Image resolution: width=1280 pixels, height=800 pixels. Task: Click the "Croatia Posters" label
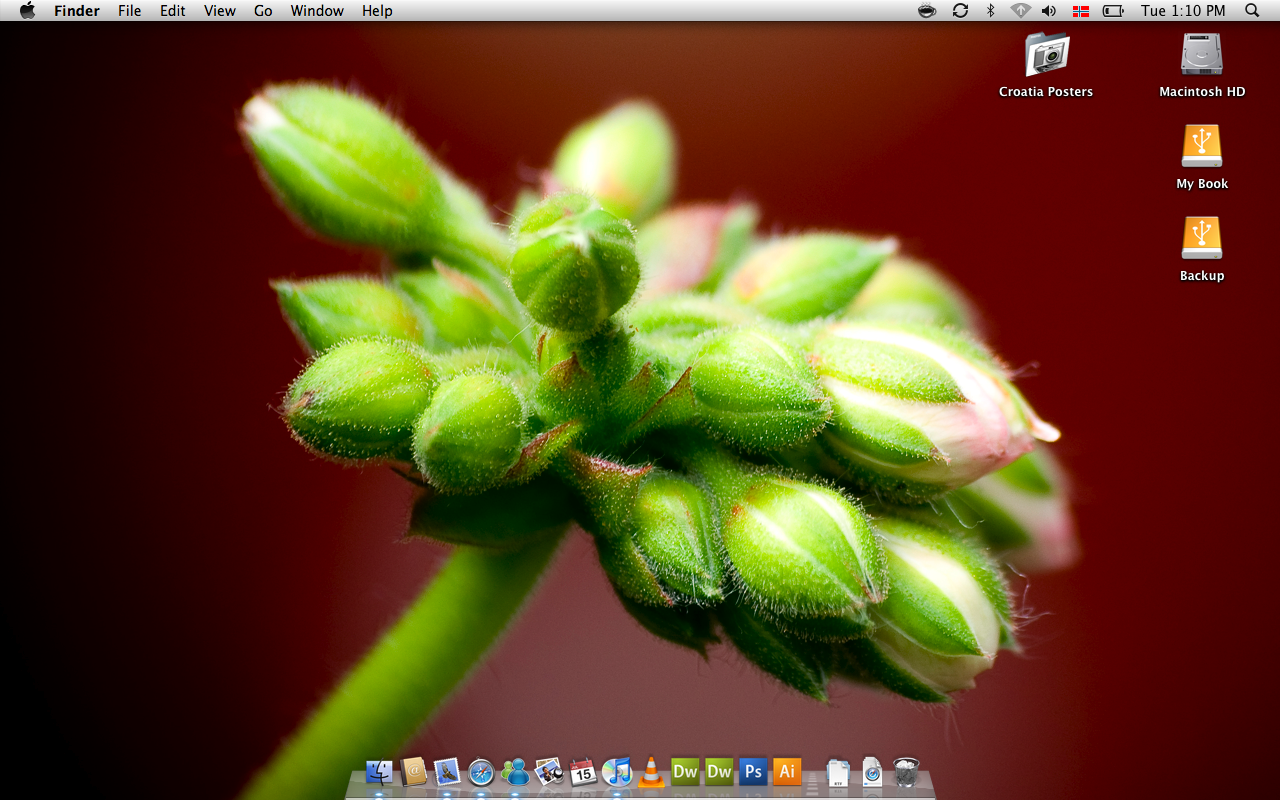(x=1046, y=92)
